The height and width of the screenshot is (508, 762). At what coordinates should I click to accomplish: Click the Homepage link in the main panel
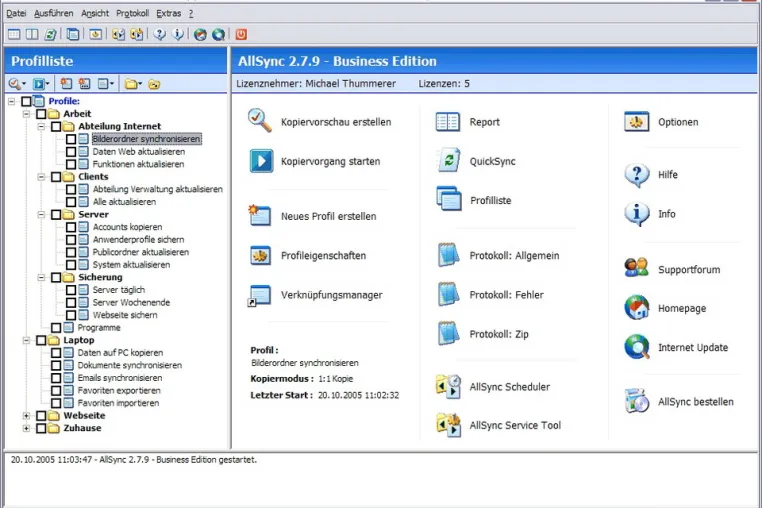click(682, 309)
